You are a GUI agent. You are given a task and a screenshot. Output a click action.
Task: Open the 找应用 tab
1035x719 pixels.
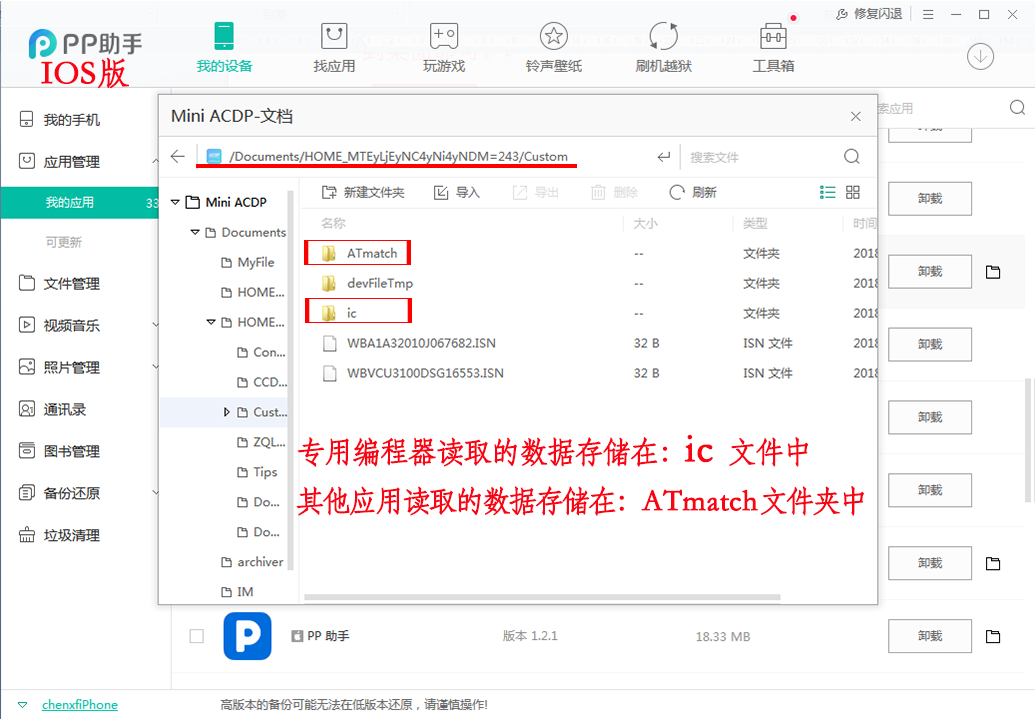(x=334, y=48)
